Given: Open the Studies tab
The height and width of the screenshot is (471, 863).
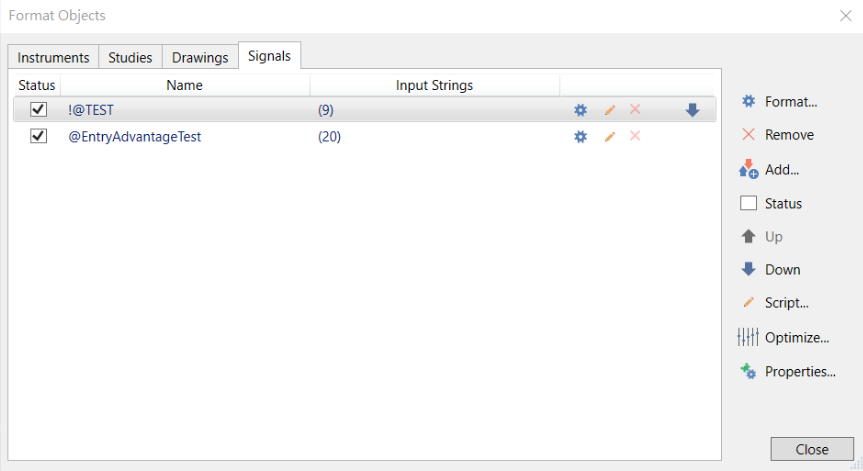Looking at the screenshot, I should coord(130,57).
